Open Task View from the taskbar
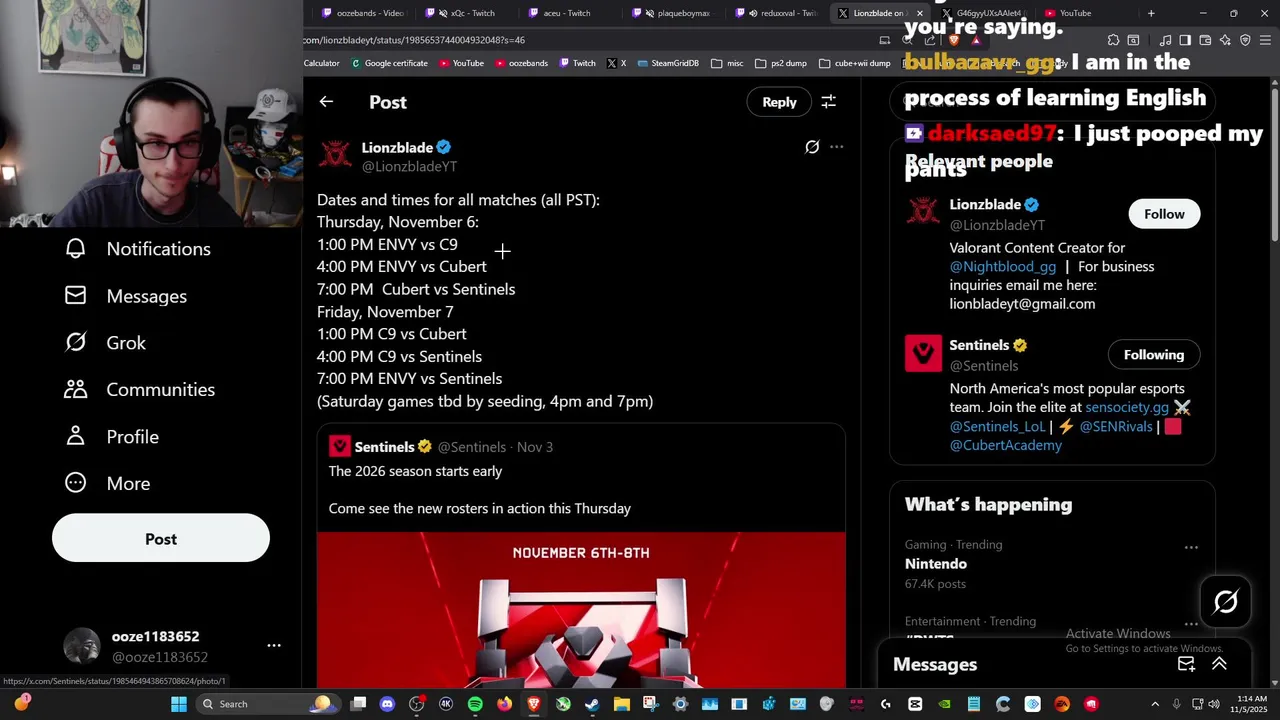Screen dimensions: 1280x720 point(358,704)
